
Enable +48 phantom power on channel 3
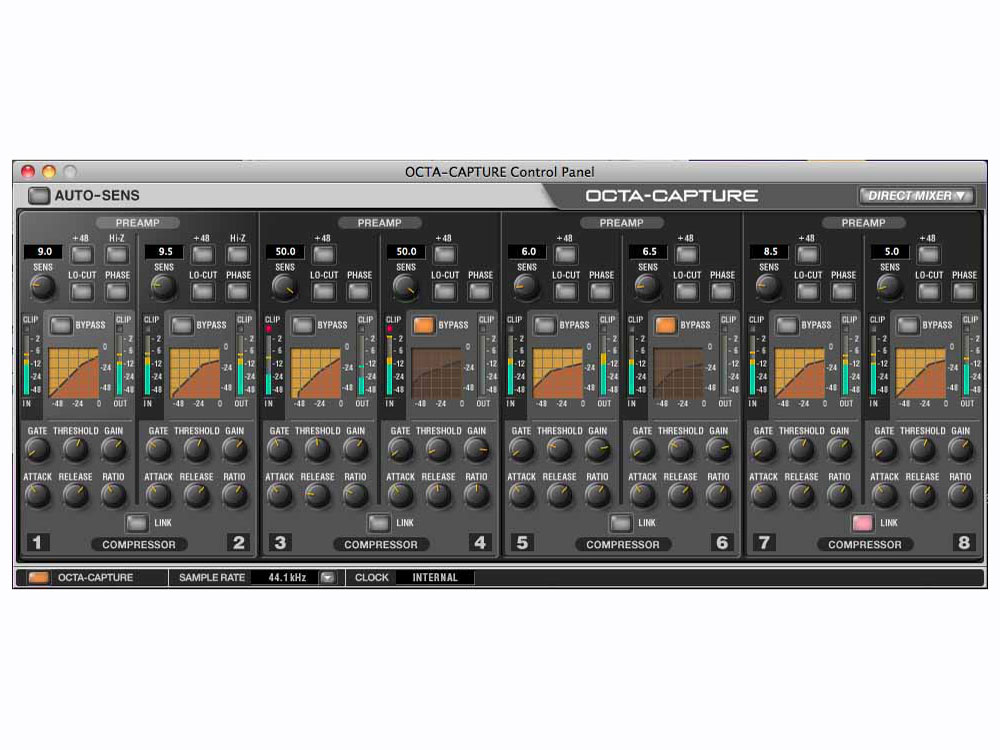point(323,254)
